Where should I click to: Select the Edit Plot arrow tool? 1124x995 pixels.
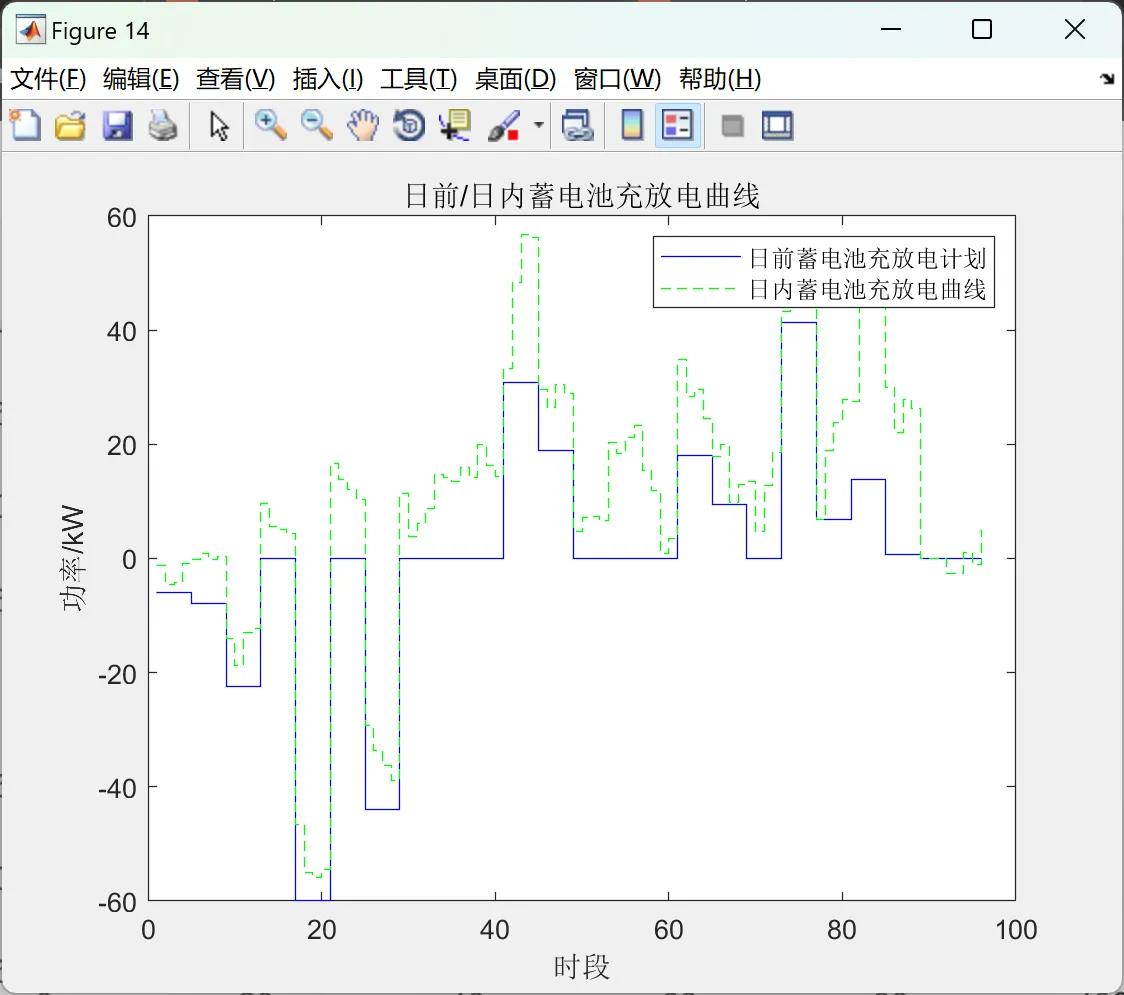[x=219, y=126]
